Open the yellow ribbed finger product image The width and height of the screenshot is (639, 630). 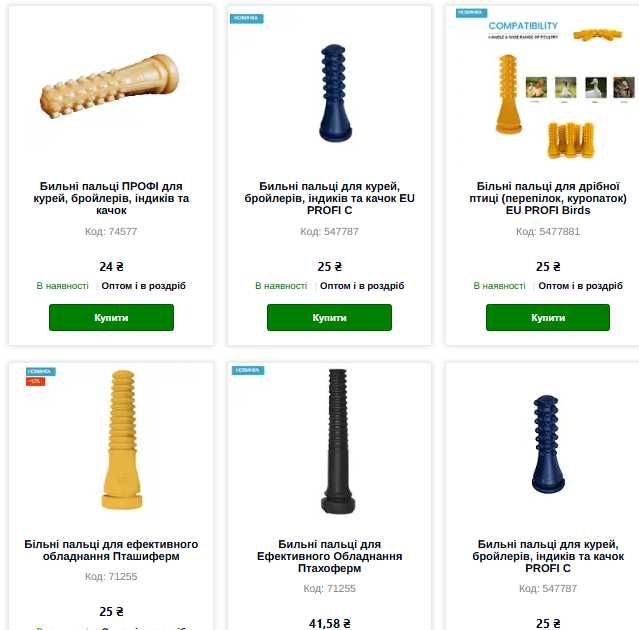[x=122, y=440]
